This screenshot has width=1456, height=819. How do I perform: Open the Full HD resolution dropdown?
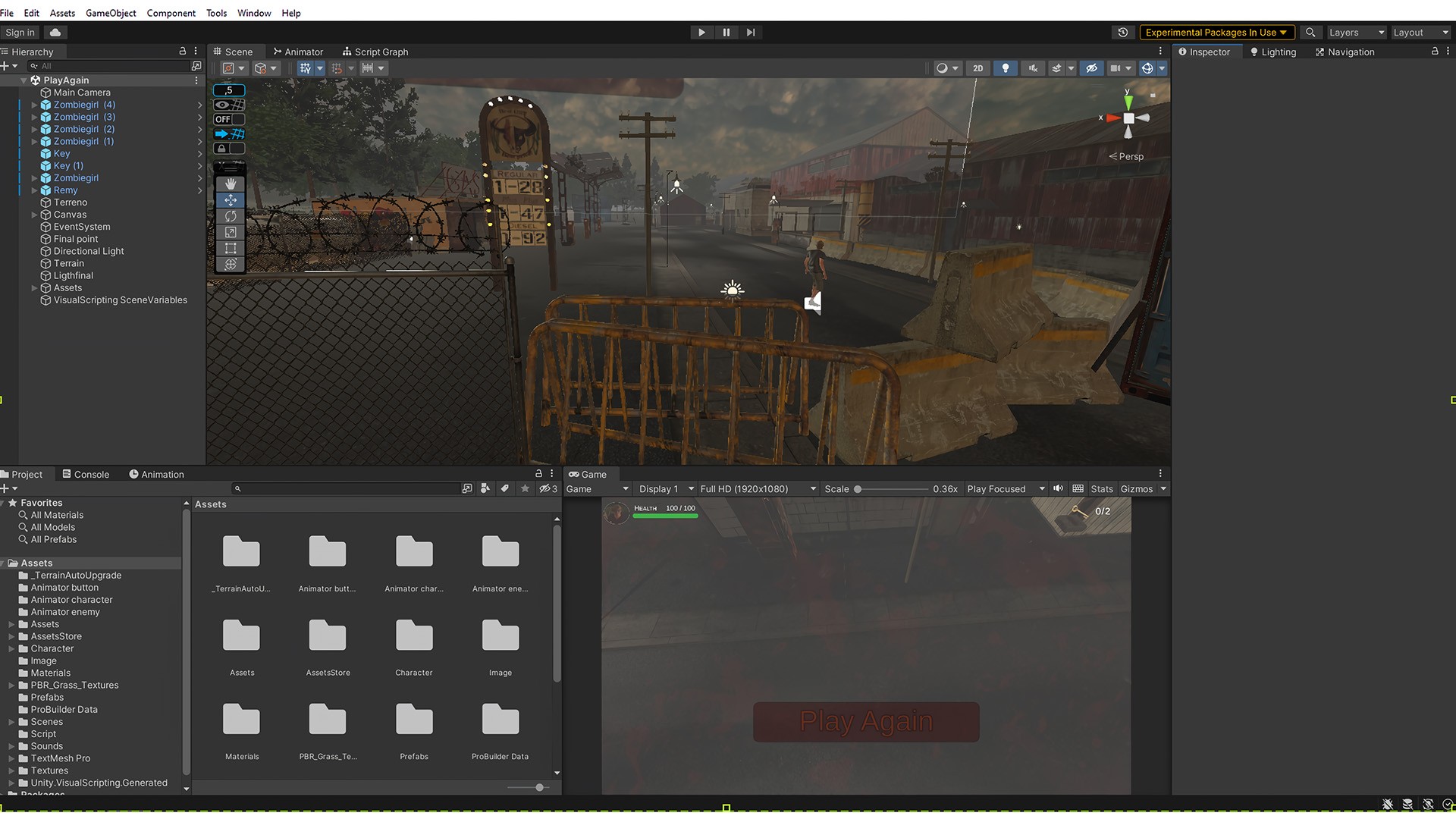click(758, 489)
